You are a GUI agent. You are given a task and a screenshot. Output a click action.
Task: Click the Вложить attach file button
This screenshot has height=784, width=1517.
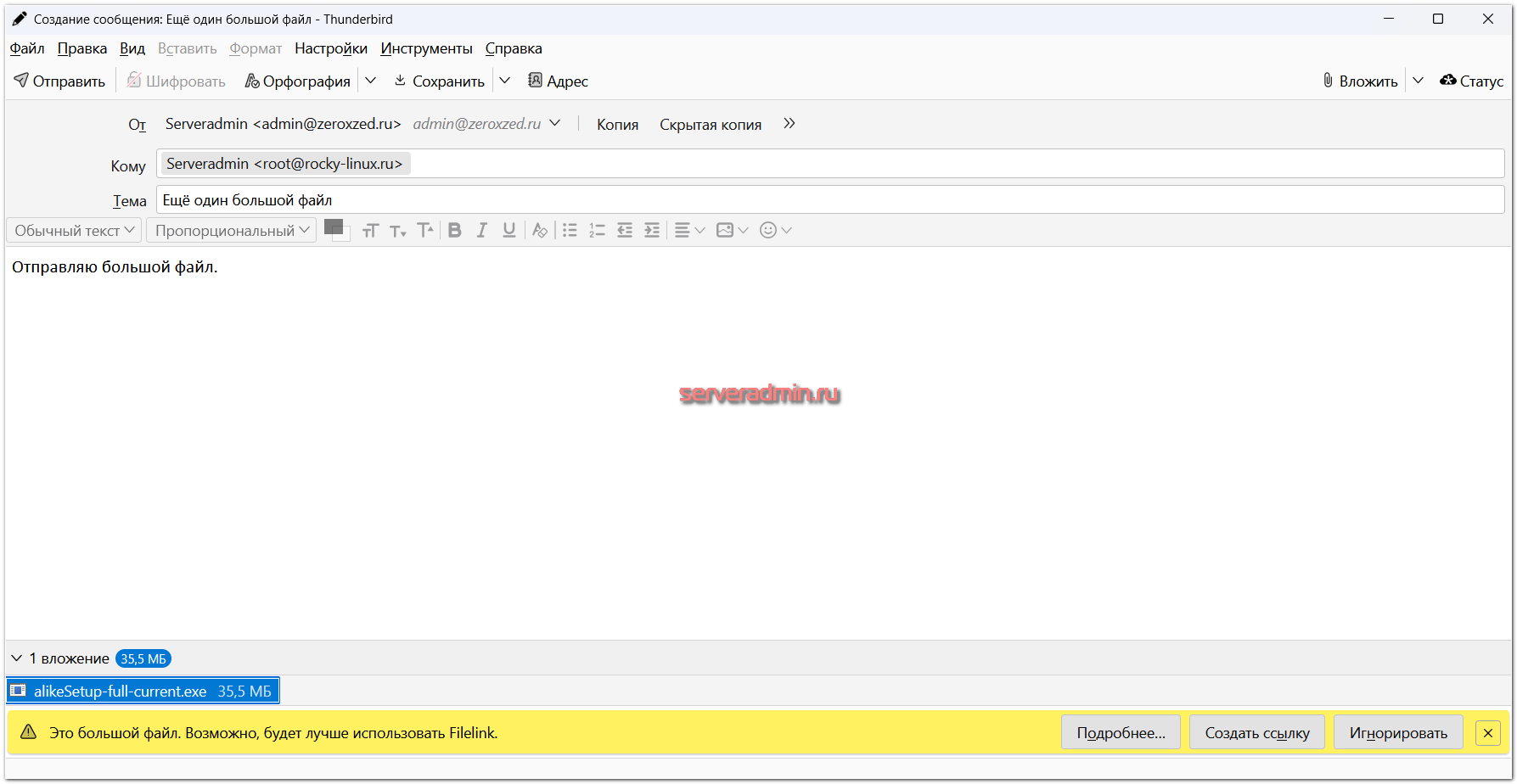pos(1360,81)
